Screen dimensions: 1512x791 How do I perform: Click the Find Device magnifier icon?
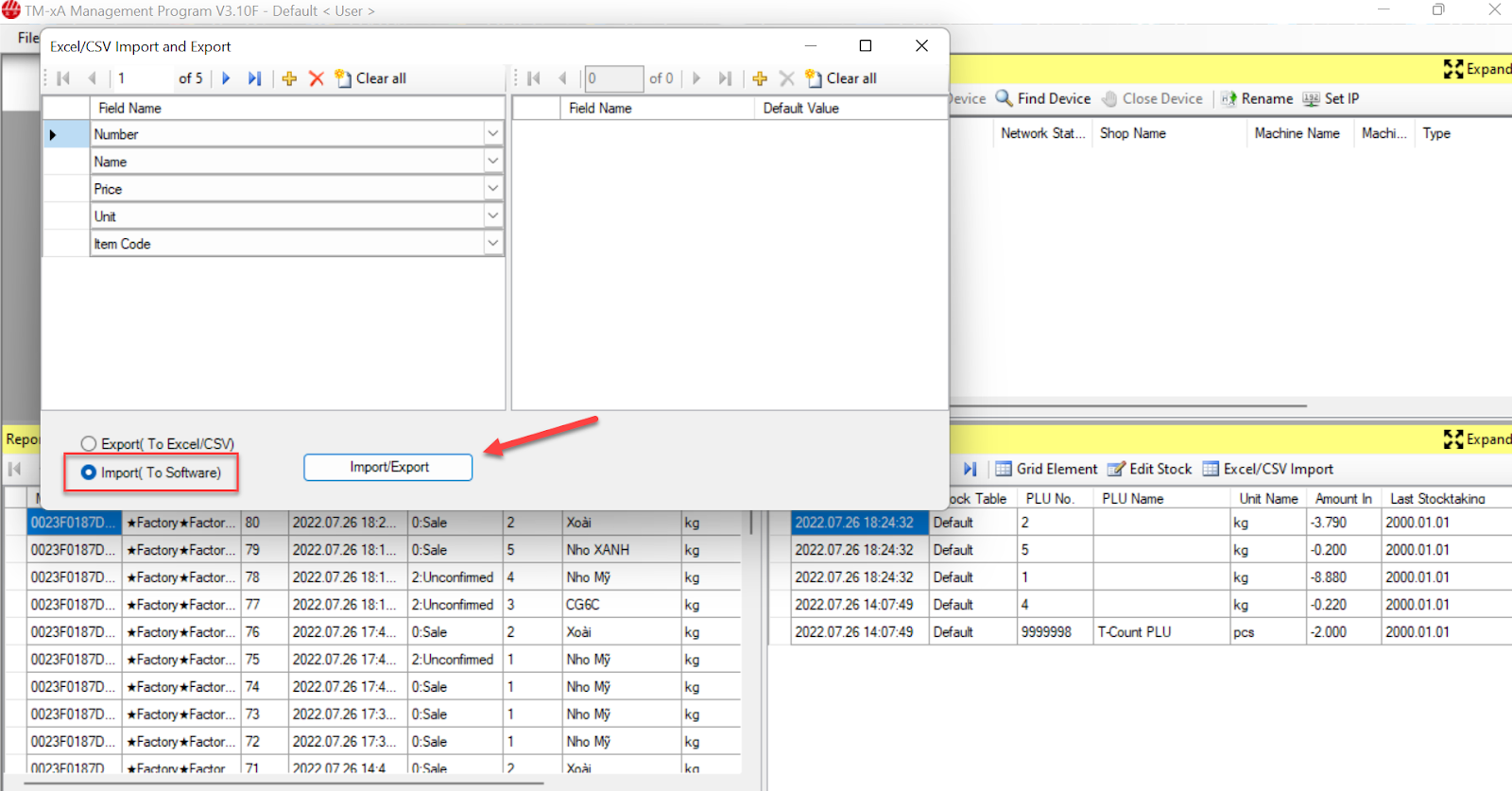click(x=1005, y=98)
